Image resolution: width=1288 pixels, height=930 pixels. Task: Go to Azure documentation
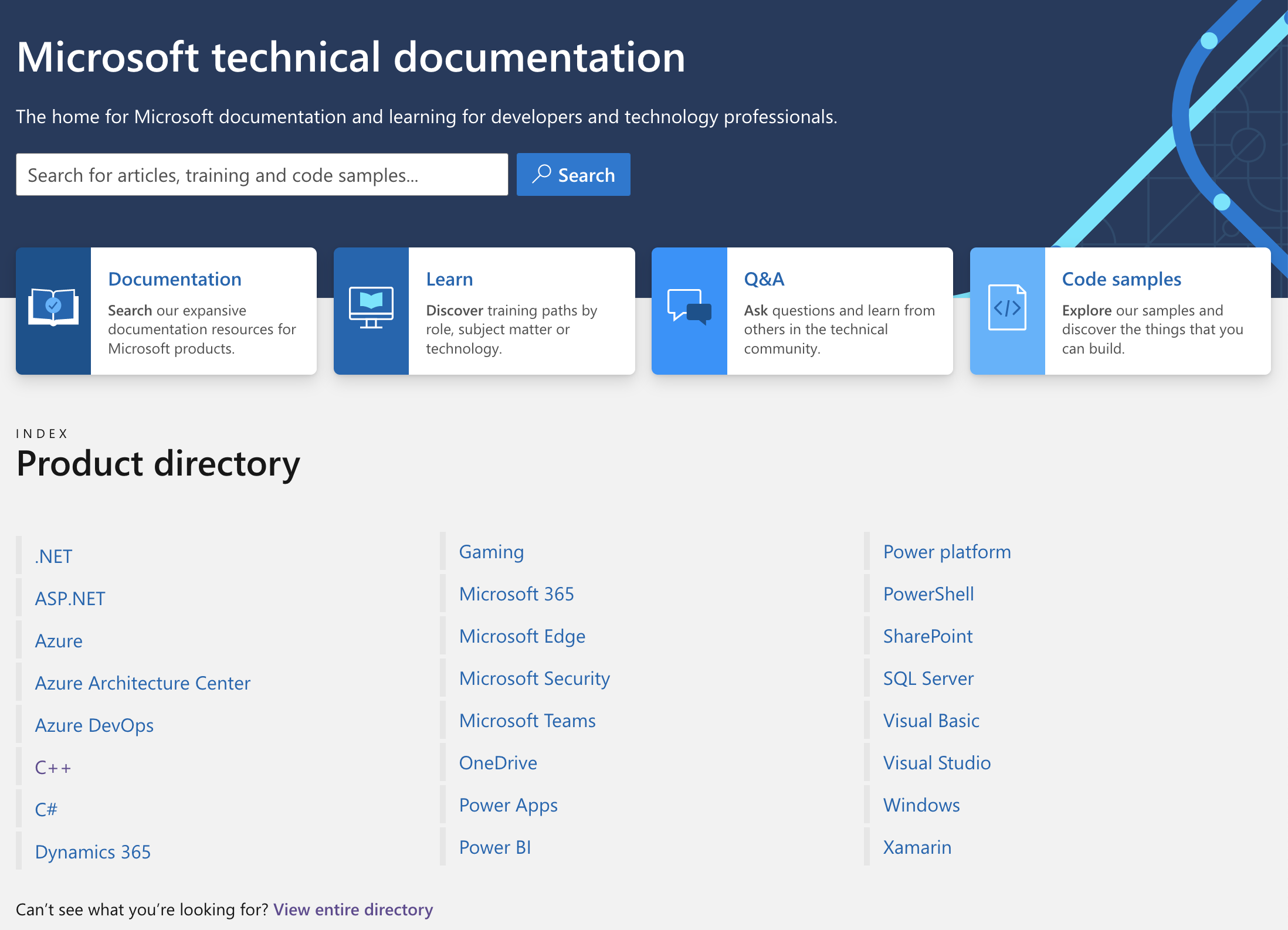59,640
